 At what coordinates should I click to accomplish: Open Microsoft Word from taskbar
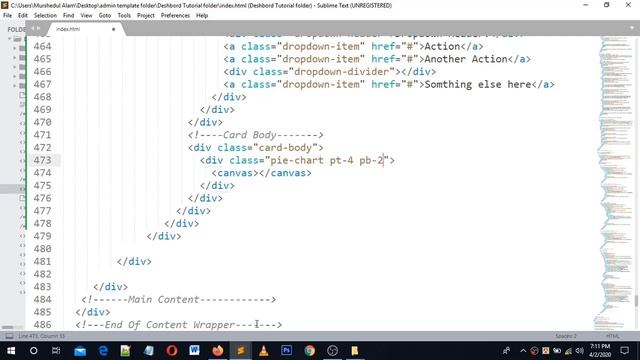194,351
